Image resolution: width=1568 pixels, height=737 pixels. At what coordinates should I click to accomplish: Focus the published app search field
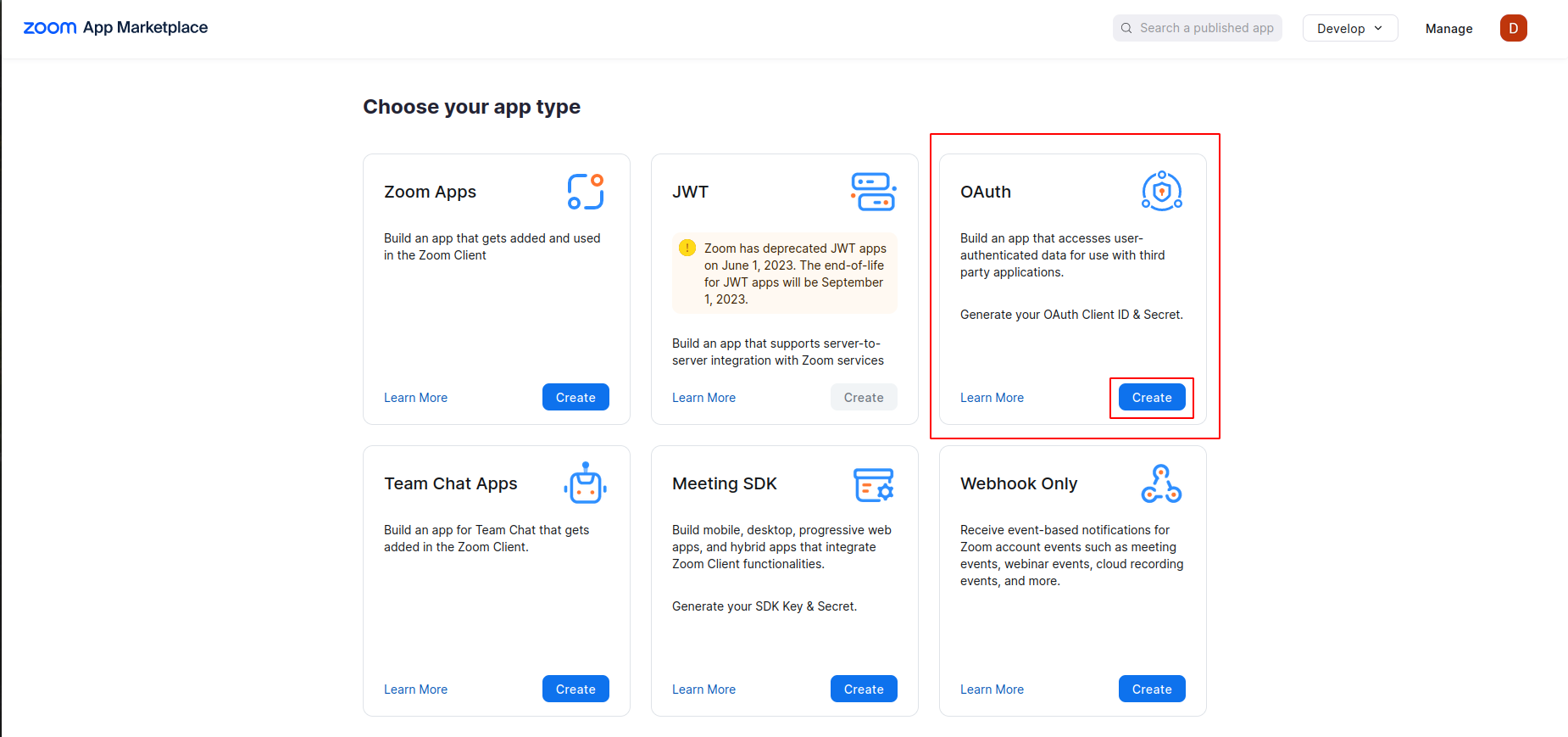click(1205, 28)
